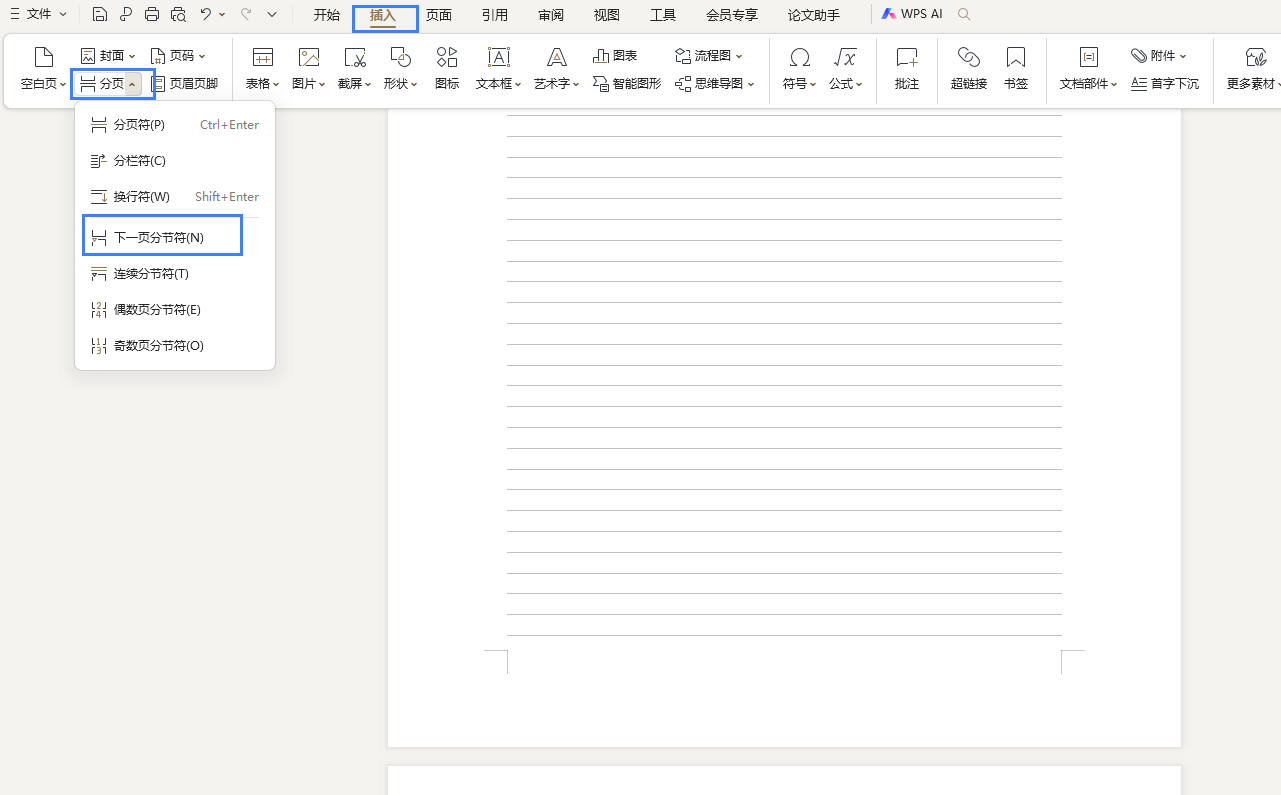Click the Save icon in quick access bar
The width and height of the screenshot is (1281, 795).
coord(99,15)
